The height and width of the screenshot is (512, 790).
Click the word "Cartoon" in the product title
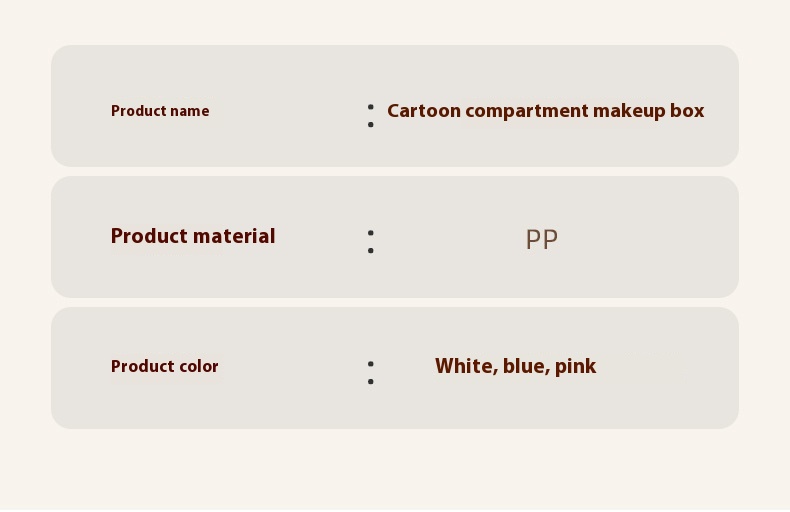pyautogui.click(x=424, y=111)
